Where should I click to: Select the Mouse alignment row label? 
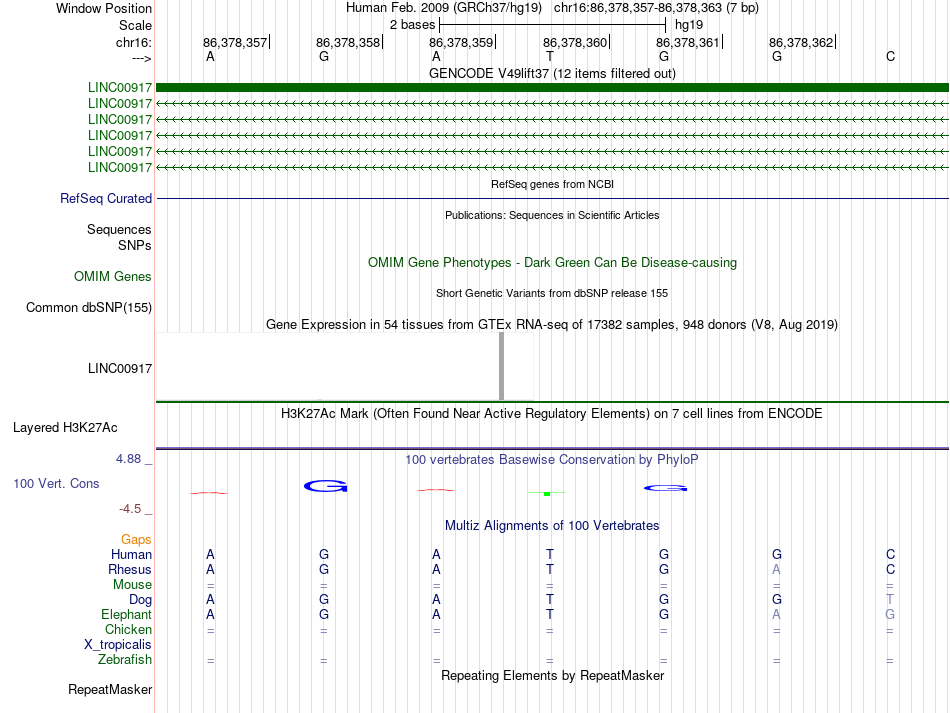[x=132, y=585]
